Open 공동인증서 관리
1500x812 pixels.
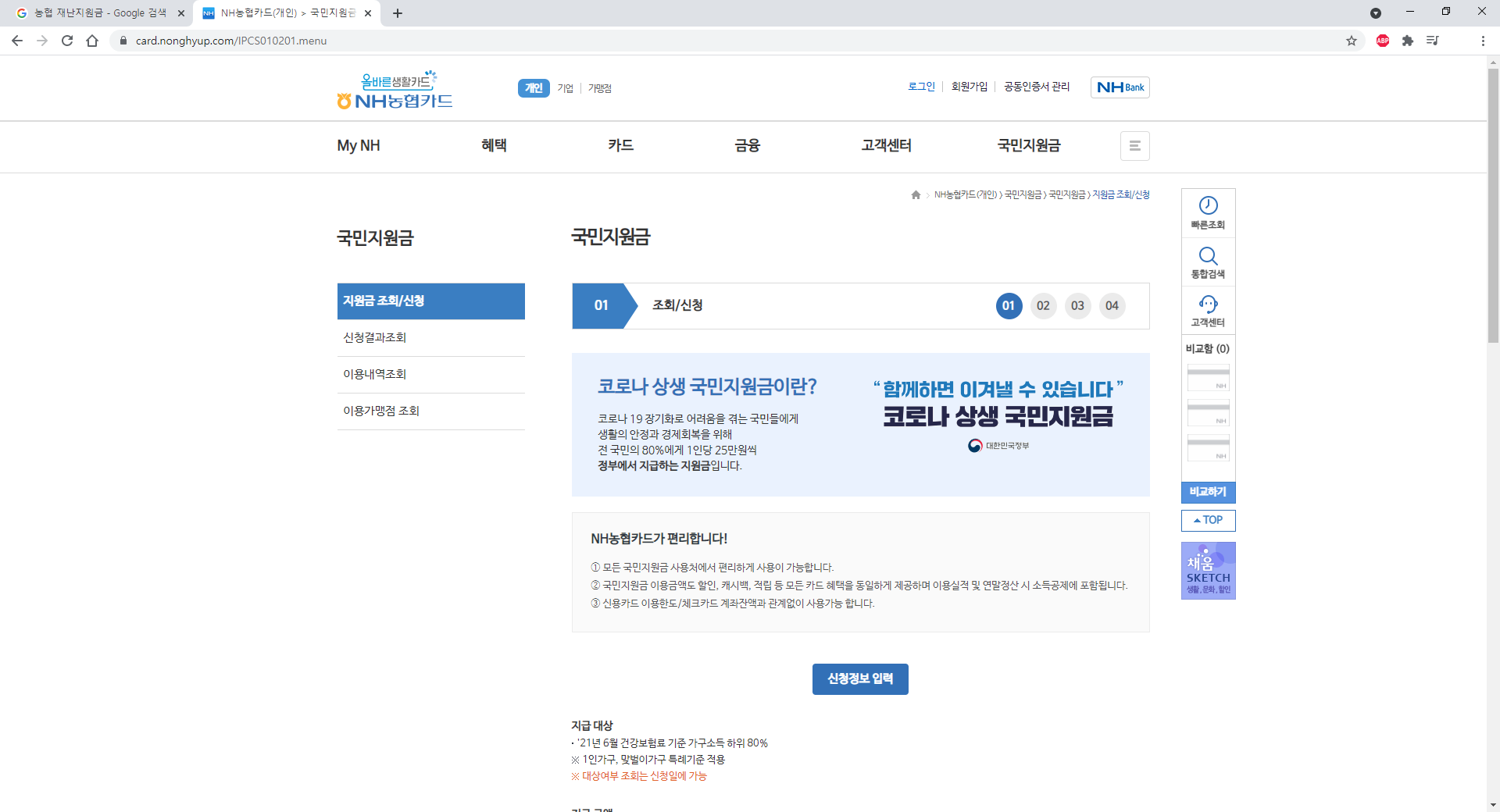coord(1037,87)
